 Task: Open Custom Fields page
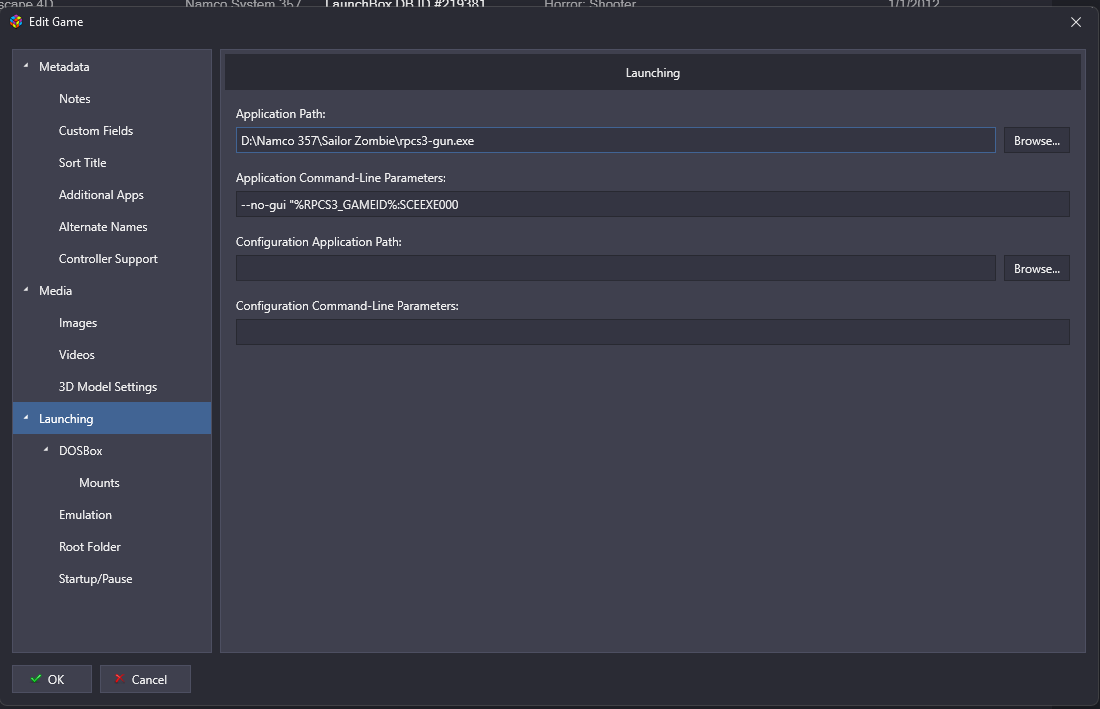pyautogui.click(x=95, y=130)
